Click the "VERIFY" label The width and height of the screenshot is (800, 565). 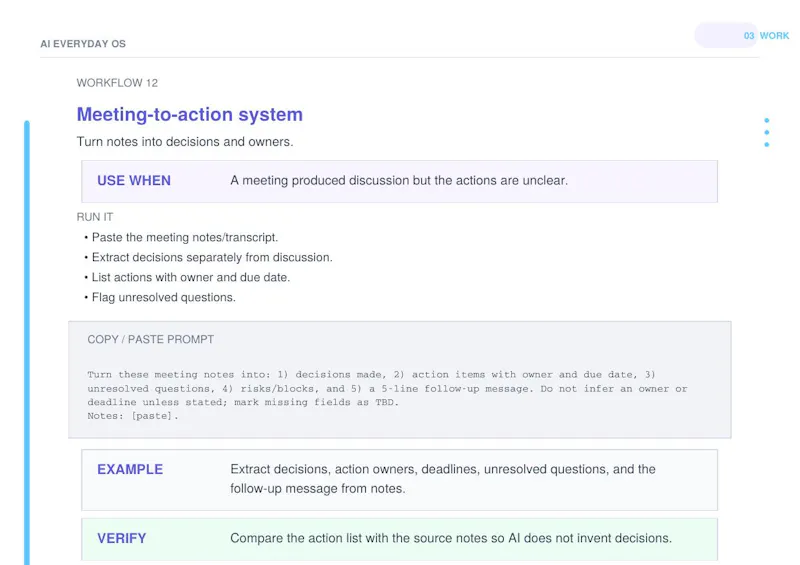(x=121, y=538)
